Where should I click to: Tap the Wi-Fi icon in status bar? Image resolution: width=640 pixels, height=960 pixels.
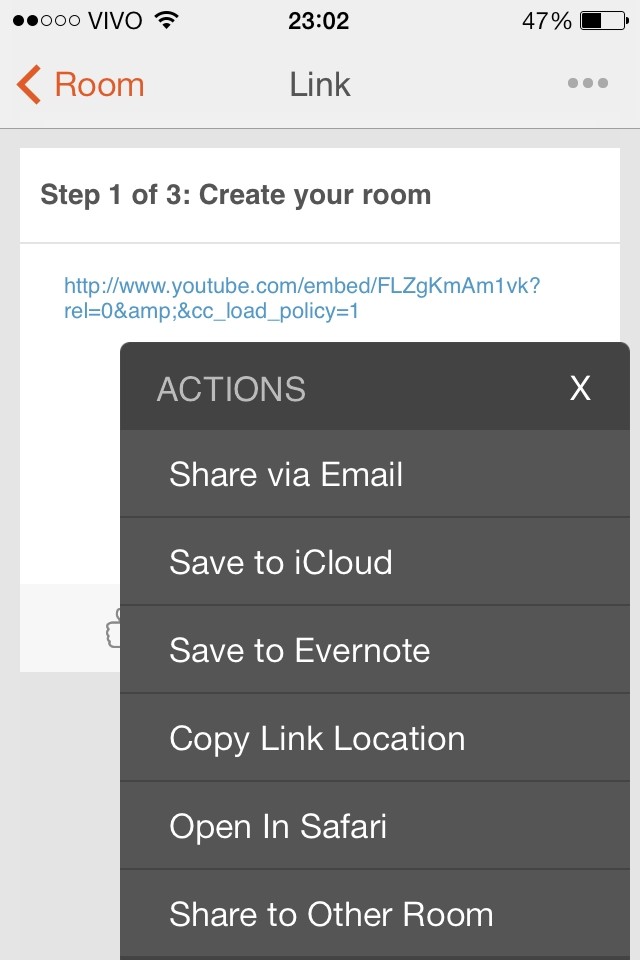[167, 21]
